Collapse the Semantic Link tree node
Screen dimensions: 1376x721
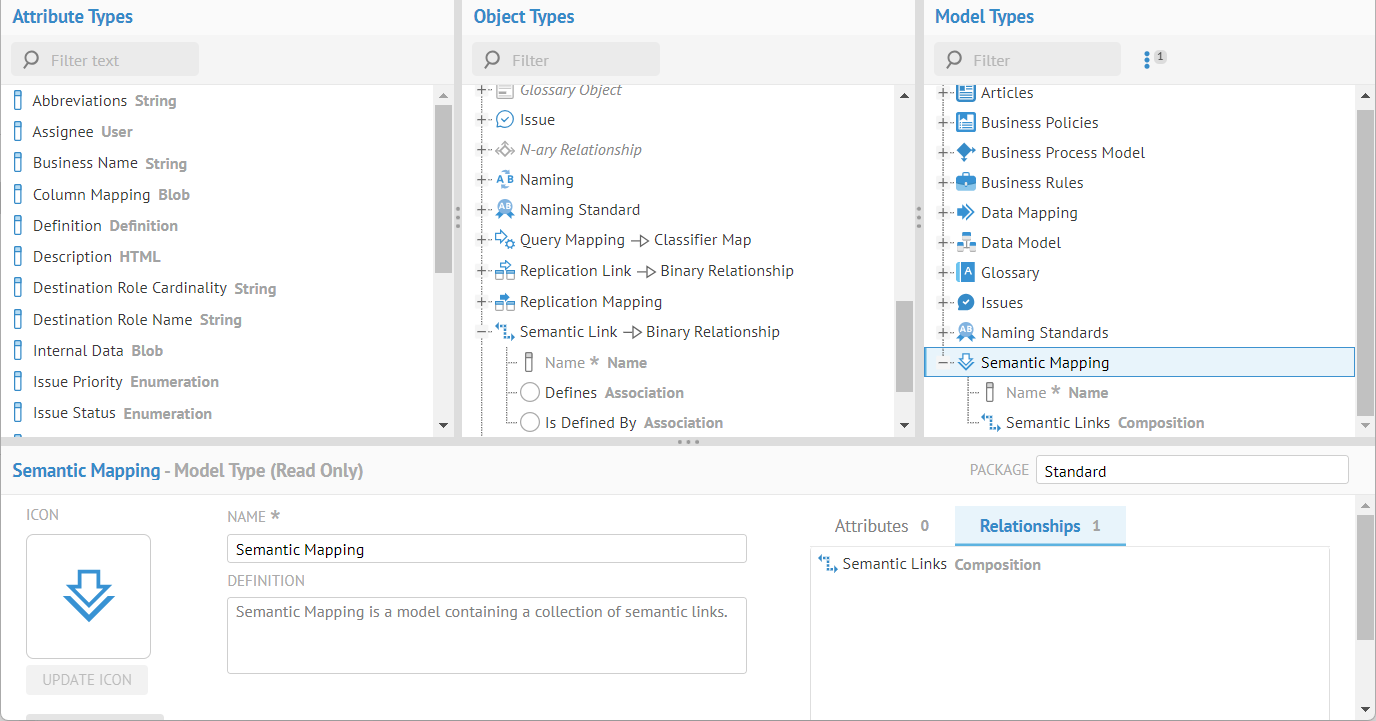click(x=482, y=332)
